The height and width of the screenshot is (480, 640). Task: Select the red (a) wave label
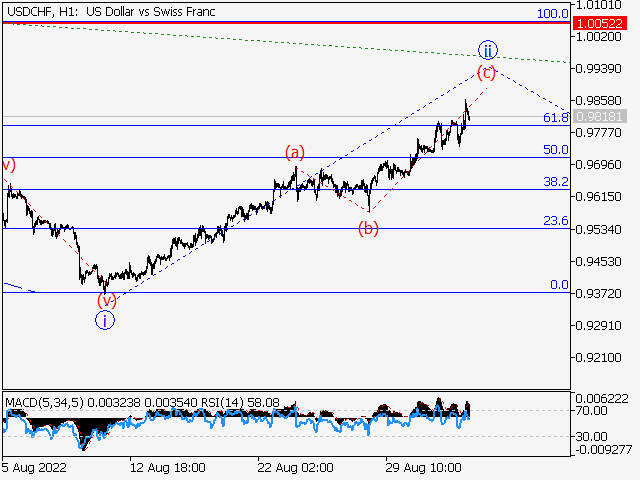(x=295, y=152)
